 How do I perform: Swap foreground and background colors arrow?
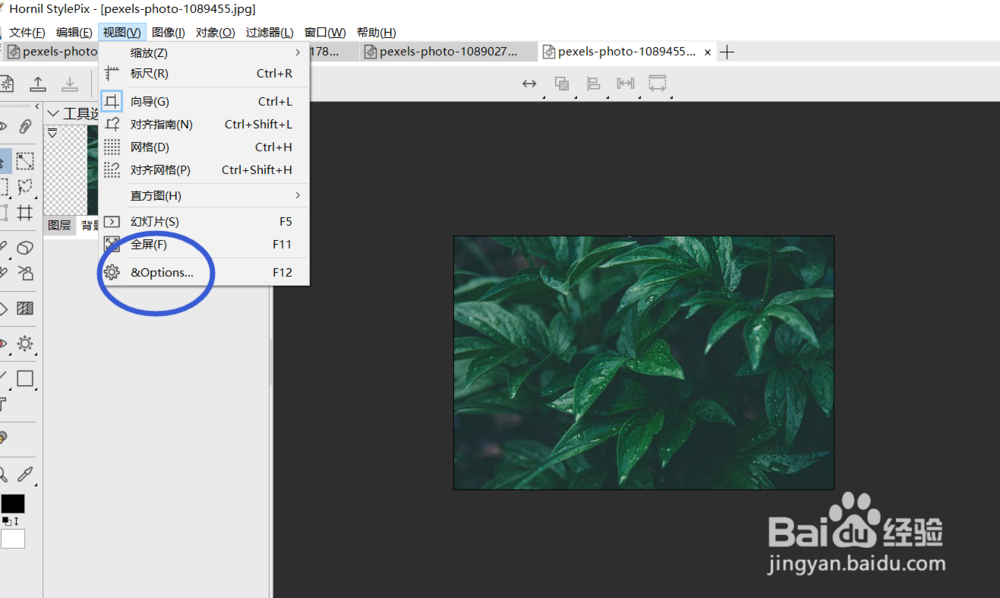(17, 521)
